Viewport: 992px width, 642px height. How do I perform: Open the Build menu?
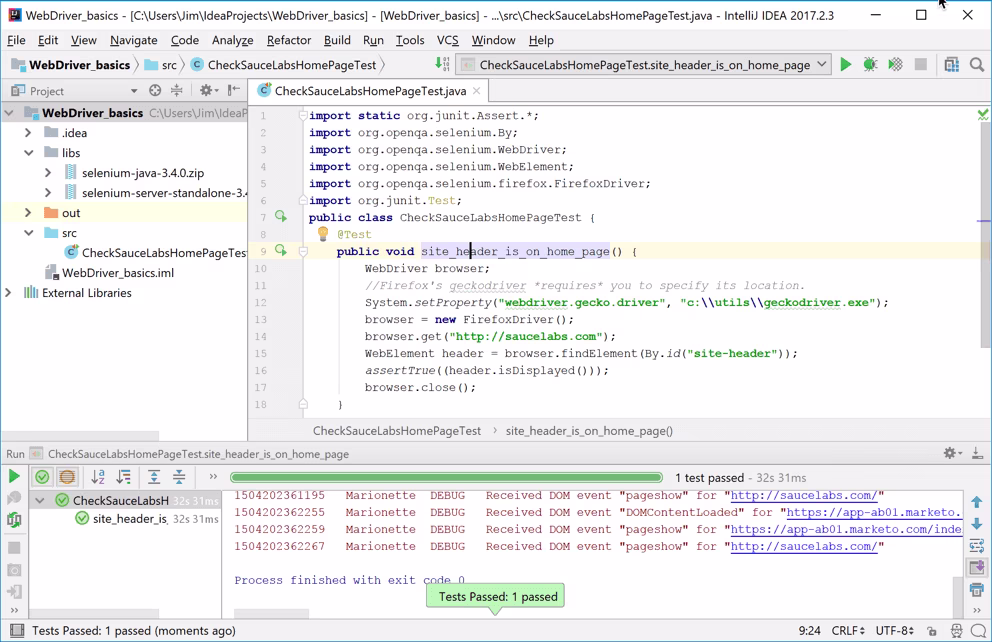pyautogui.click(x=337, y=40)
